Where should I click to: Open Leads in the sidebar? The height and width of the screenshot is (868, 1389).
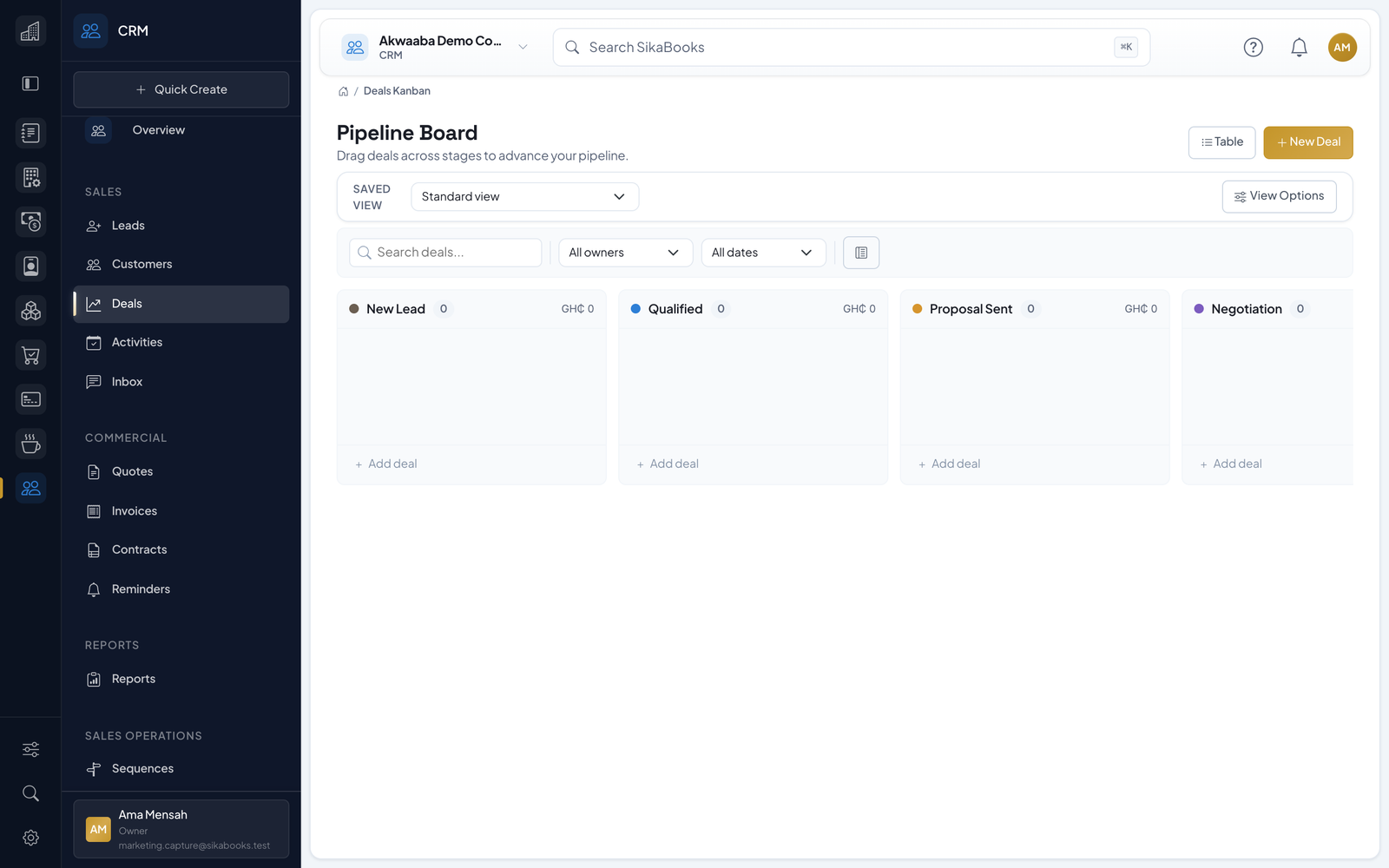click(x=181, y=226)
